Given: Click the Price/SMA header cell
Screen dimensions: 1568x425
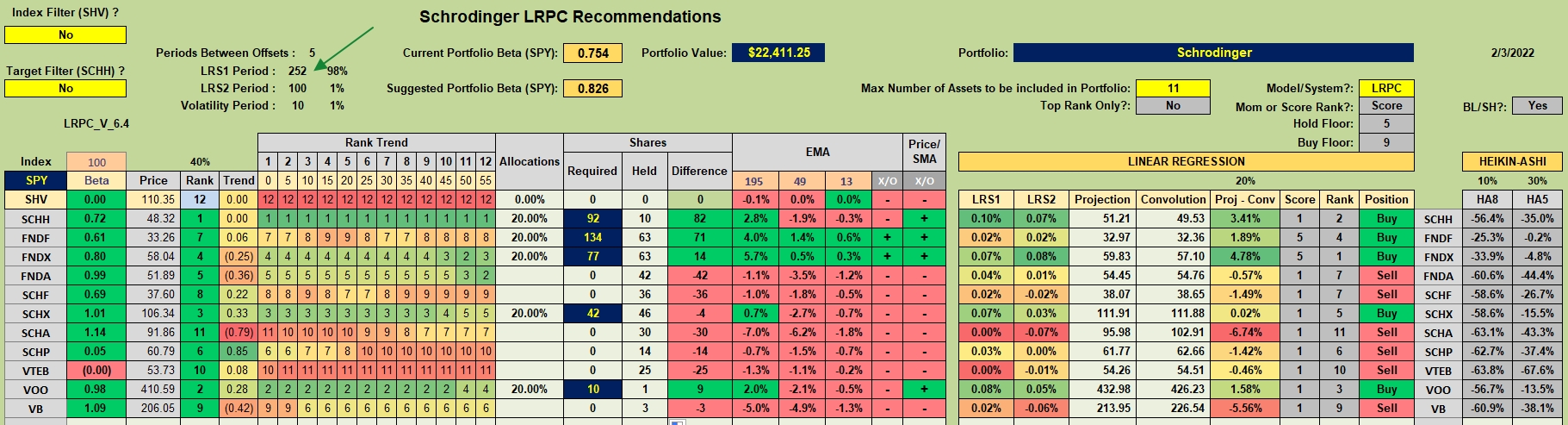Looking at the screenshot, I should [x=924, y=152].
